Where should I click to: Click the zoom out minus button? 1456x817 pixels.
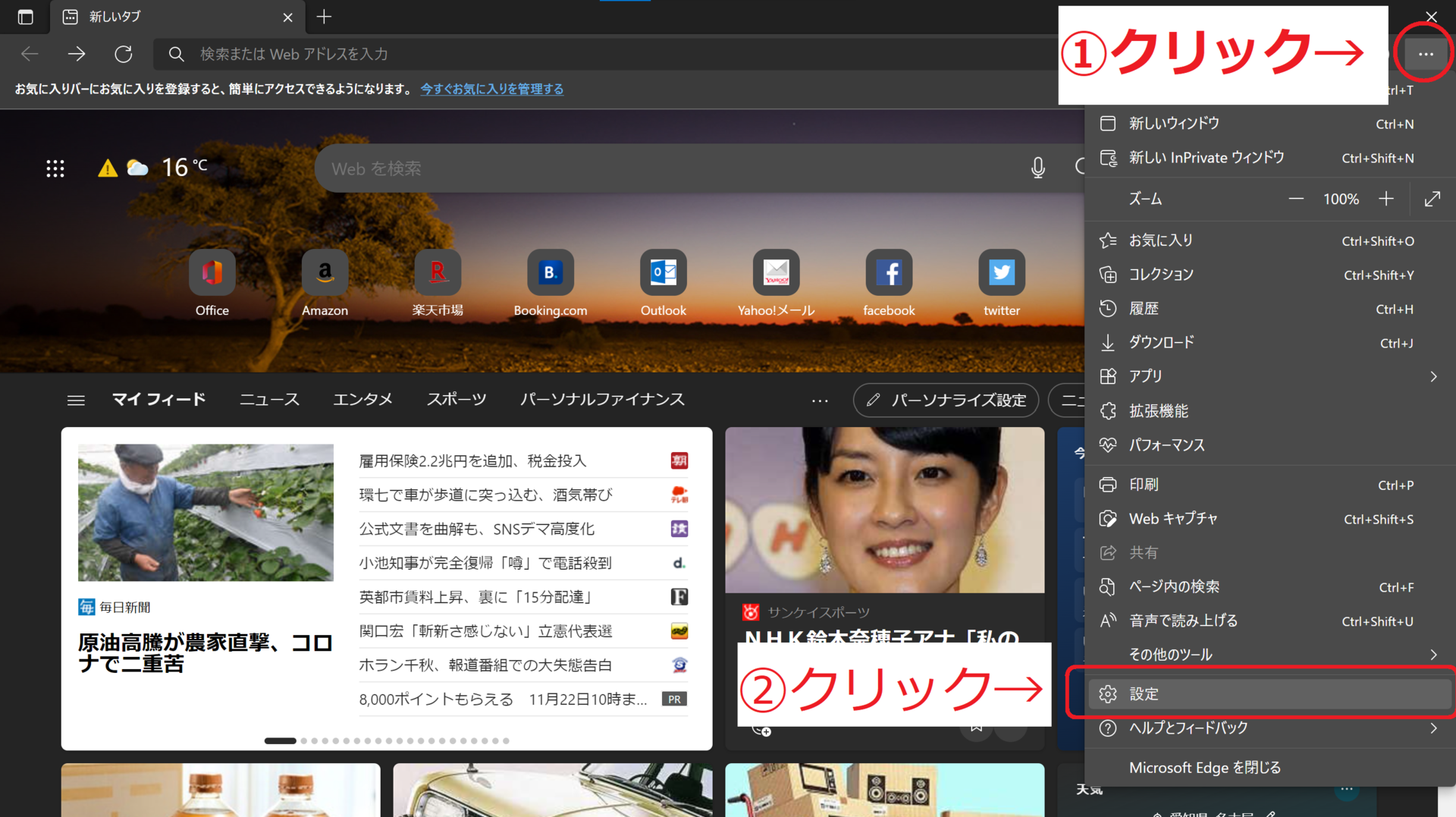click(1296, 199)
